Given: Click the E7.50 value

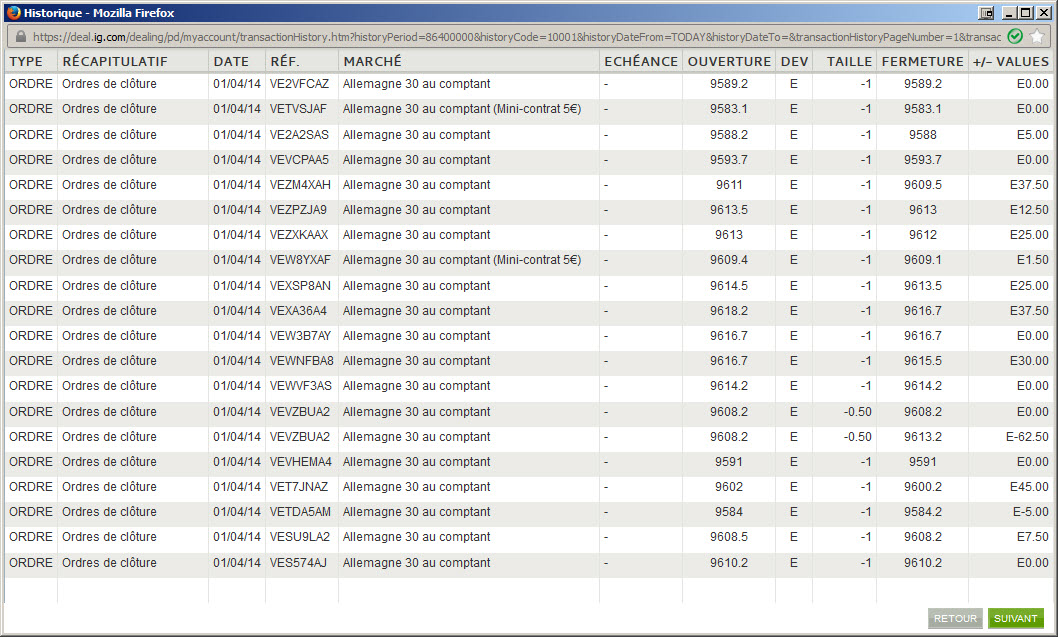Looking at the screenshot, I should [1032, 537].
